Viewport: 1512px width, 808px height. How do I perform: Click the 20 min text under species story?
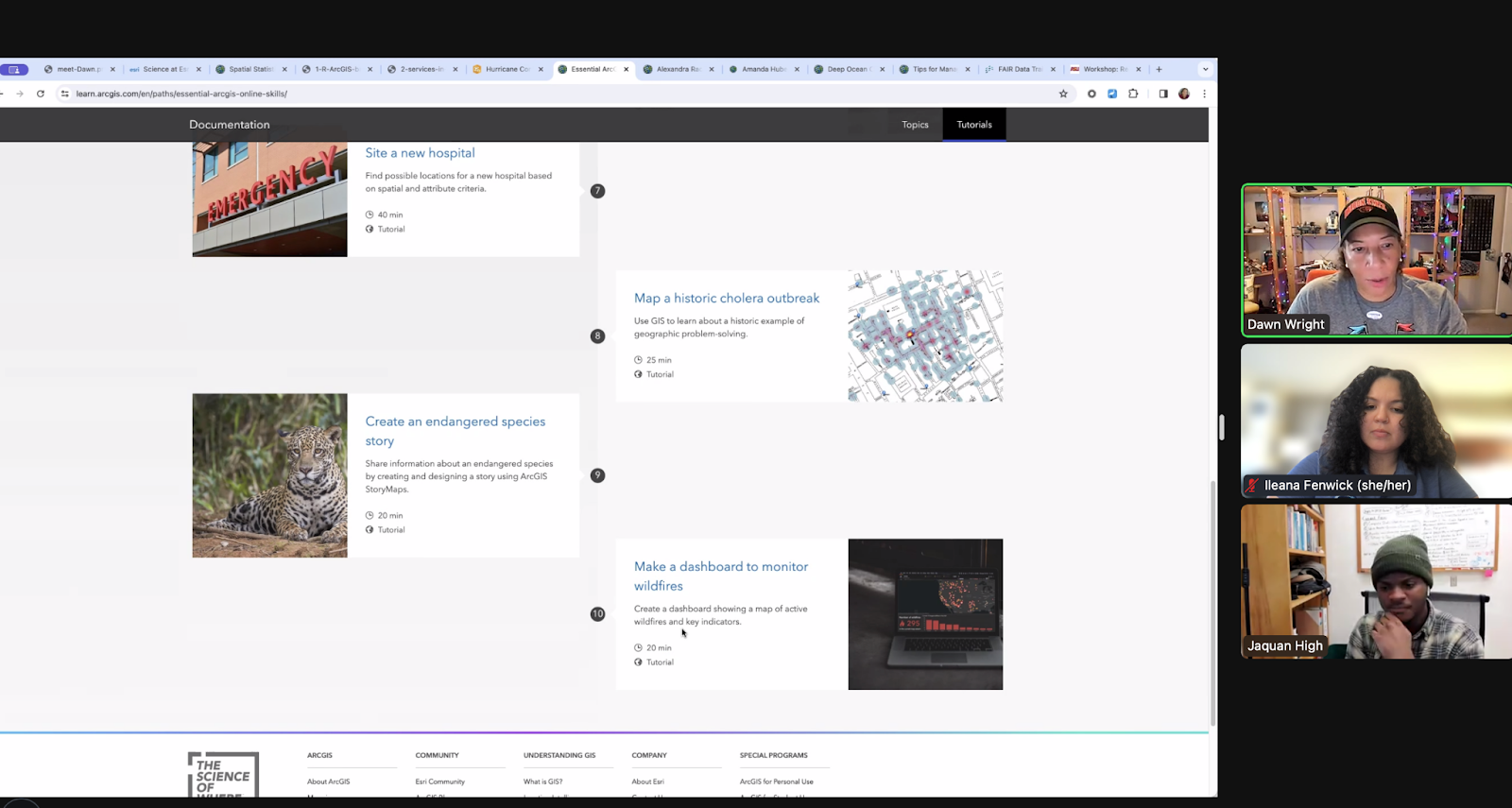click(390, 516)
